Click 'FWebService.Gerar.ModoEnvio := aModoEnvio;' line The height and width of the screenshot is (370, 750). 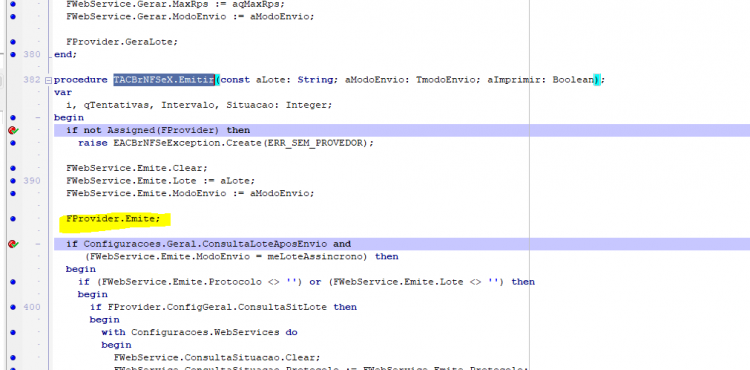point(190,17)
